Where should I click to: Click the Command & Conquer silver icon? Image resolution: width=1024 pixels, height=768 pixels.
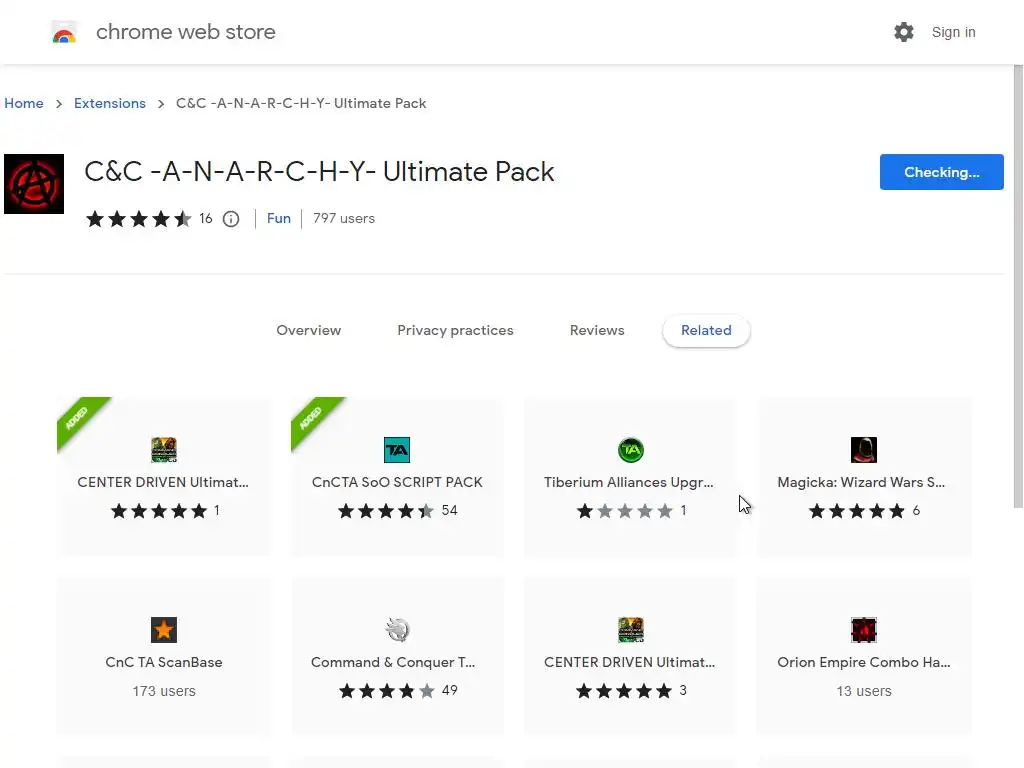point(397,630)
